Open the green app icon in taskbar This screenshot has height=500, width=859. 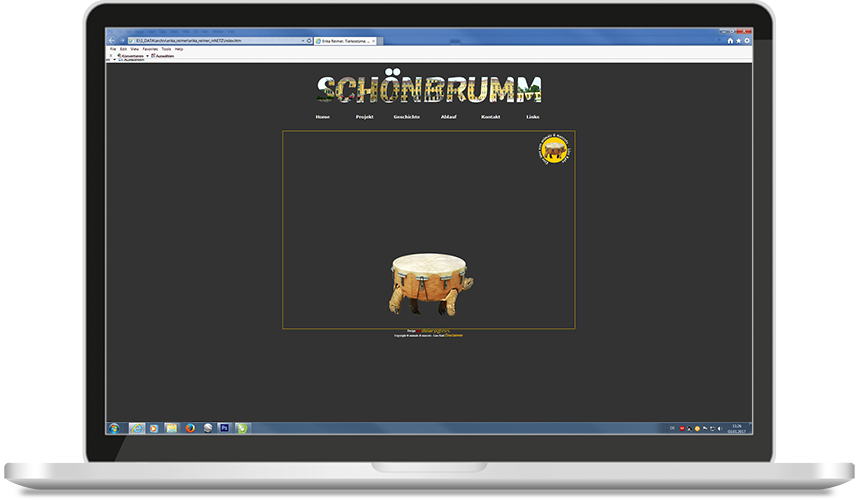pos(242,428)
